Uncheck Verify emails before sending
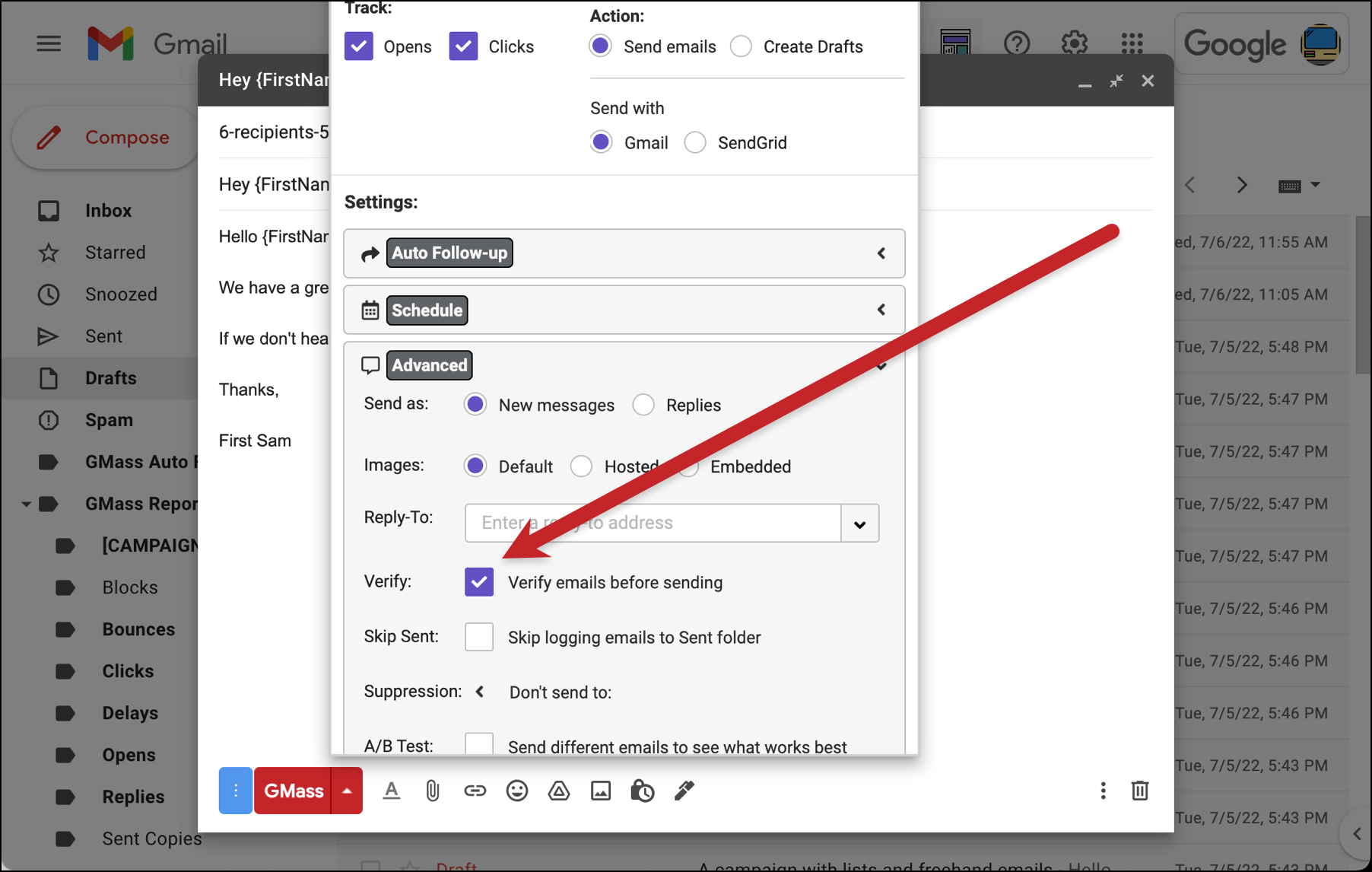 click(x=479, y=582)
